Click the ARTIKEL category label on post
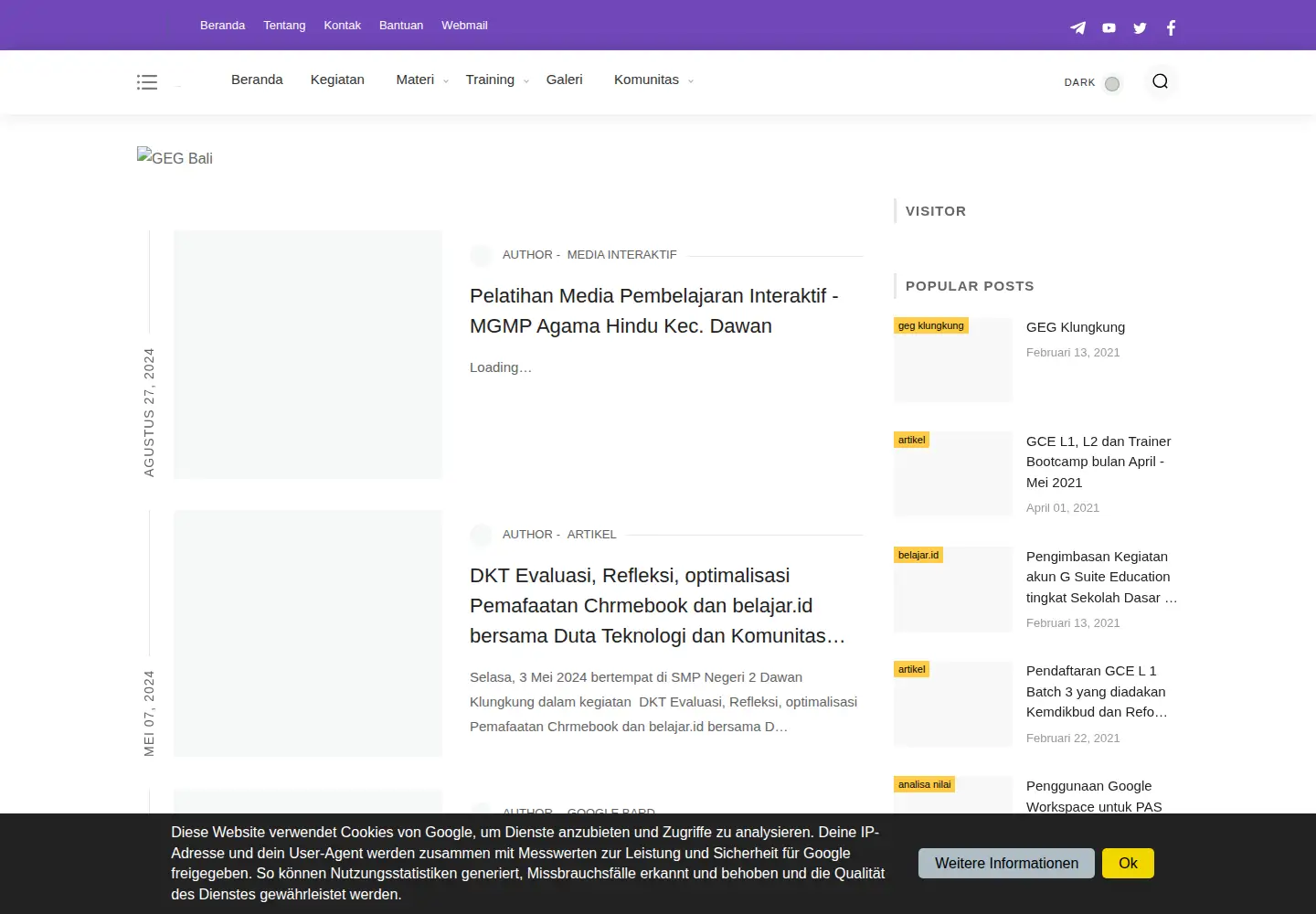 pos(591,535)
